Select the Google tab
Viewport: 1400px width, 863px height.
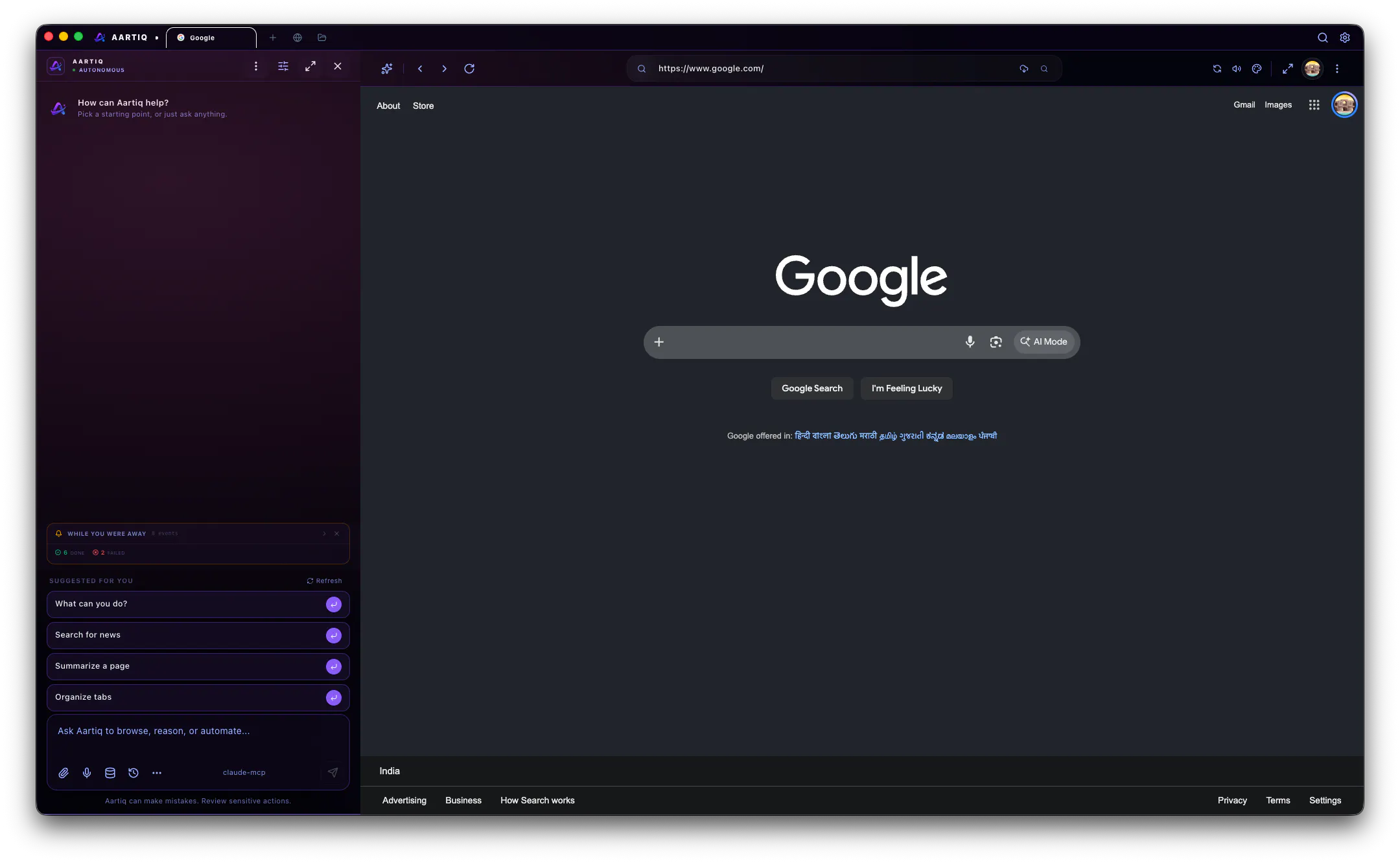(211, 38)
